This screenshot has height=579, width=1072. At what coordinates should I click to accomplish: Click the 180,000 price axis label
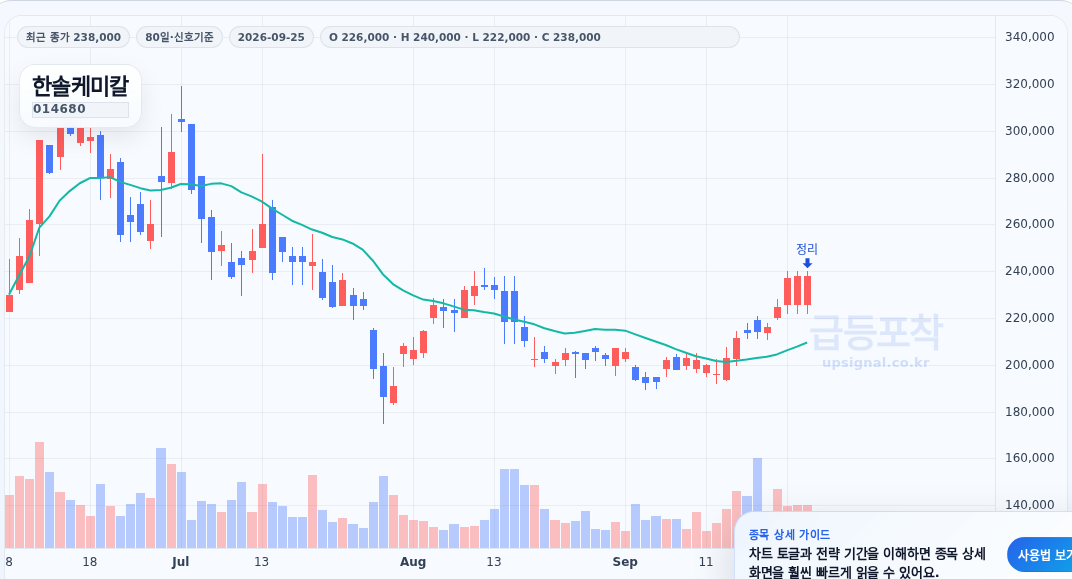click(x=1029, y=412)
